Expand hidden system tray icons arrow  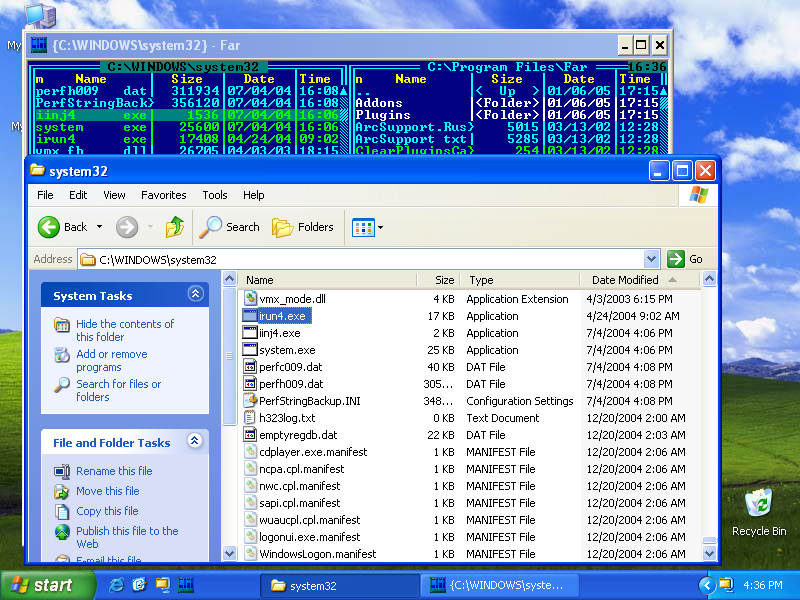[x=706, y=585]
